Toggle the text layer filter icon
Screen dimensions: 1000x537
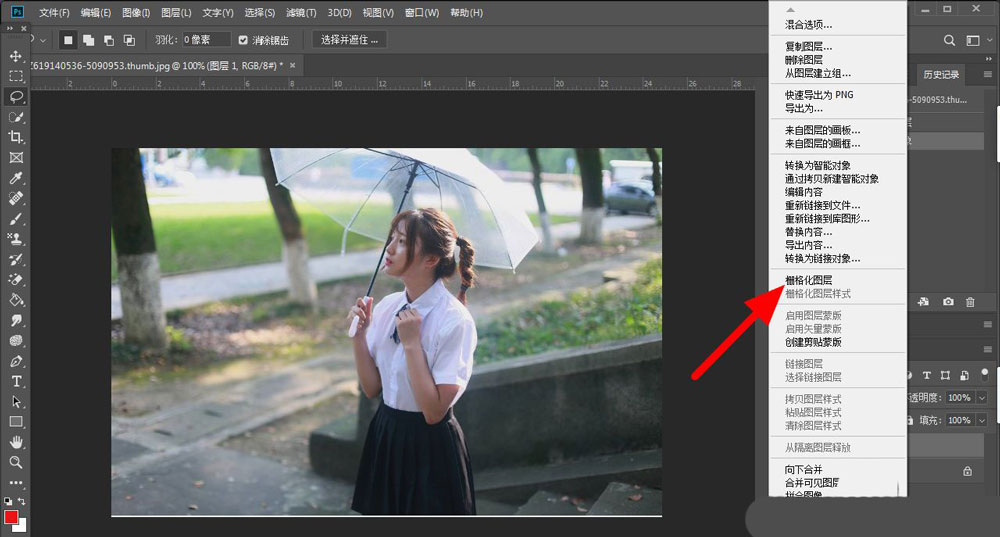pyautogui.click(x=927, y=375)
